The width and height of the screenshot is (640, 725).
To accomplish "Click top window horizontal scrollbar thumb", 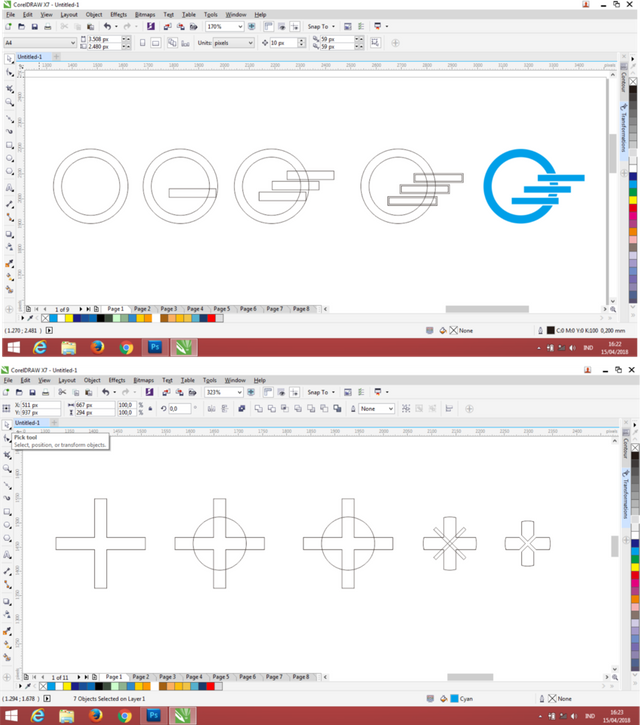I will click(487, 309).
